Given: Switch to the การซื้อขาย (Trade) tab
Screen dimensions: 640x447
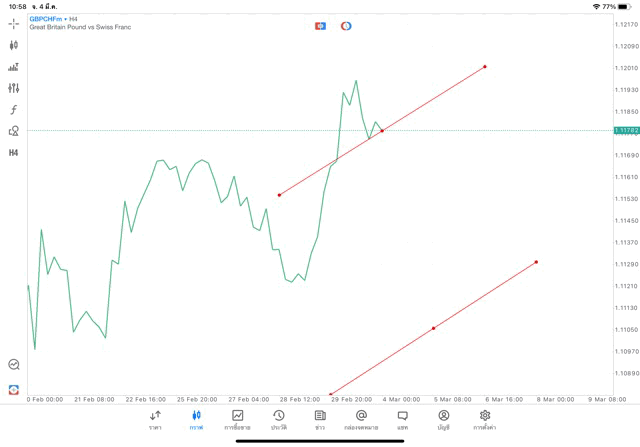Looking at the screenshot, I should point(237,419).
